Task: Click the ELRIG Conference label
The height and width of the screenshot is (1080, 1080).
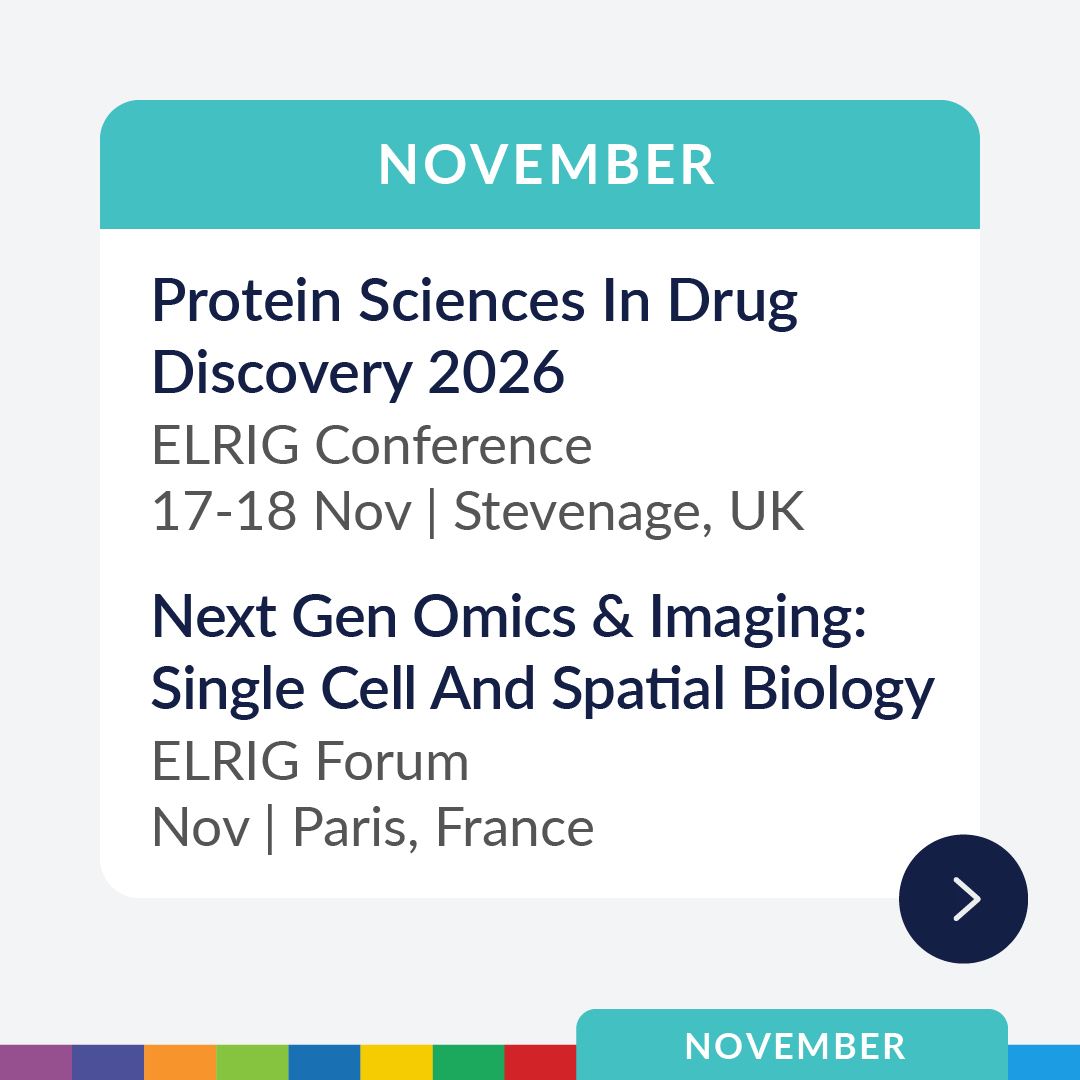Action: pyautogui.click(x=372, y=445)
